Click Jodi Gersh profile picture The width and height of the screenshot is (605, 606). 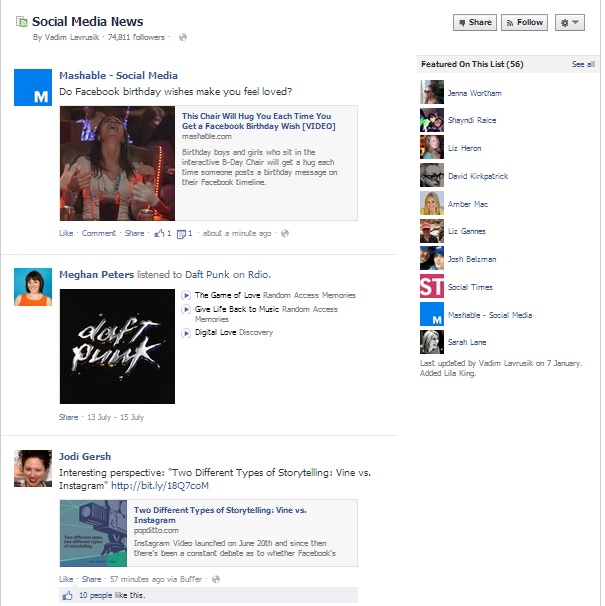tap(33, 468)
